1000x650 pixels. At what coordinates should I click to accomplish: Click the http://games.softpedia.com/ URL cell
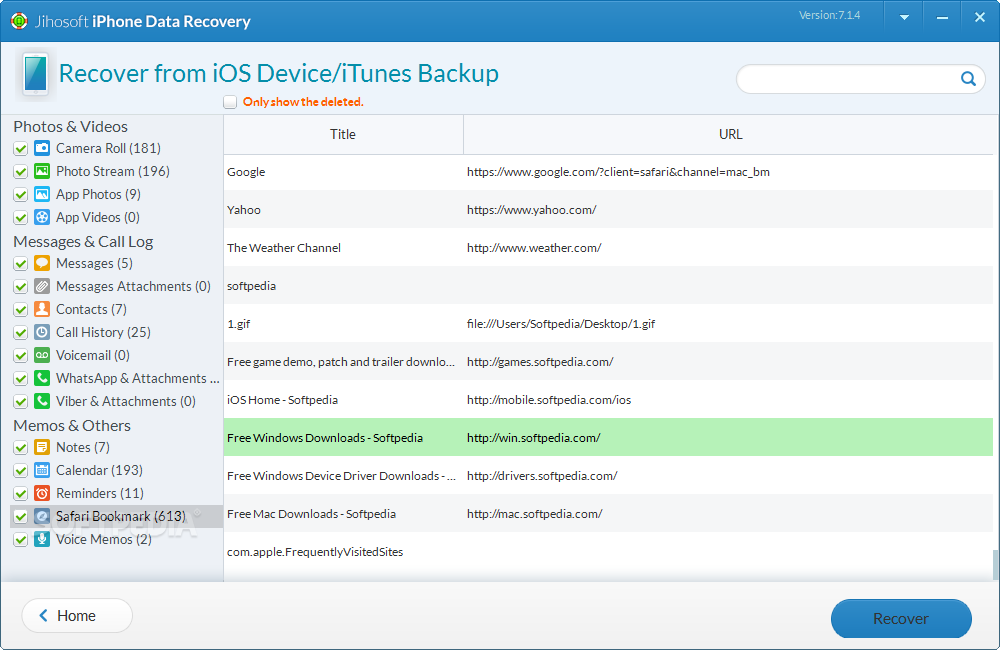click(x=540, y=362)
